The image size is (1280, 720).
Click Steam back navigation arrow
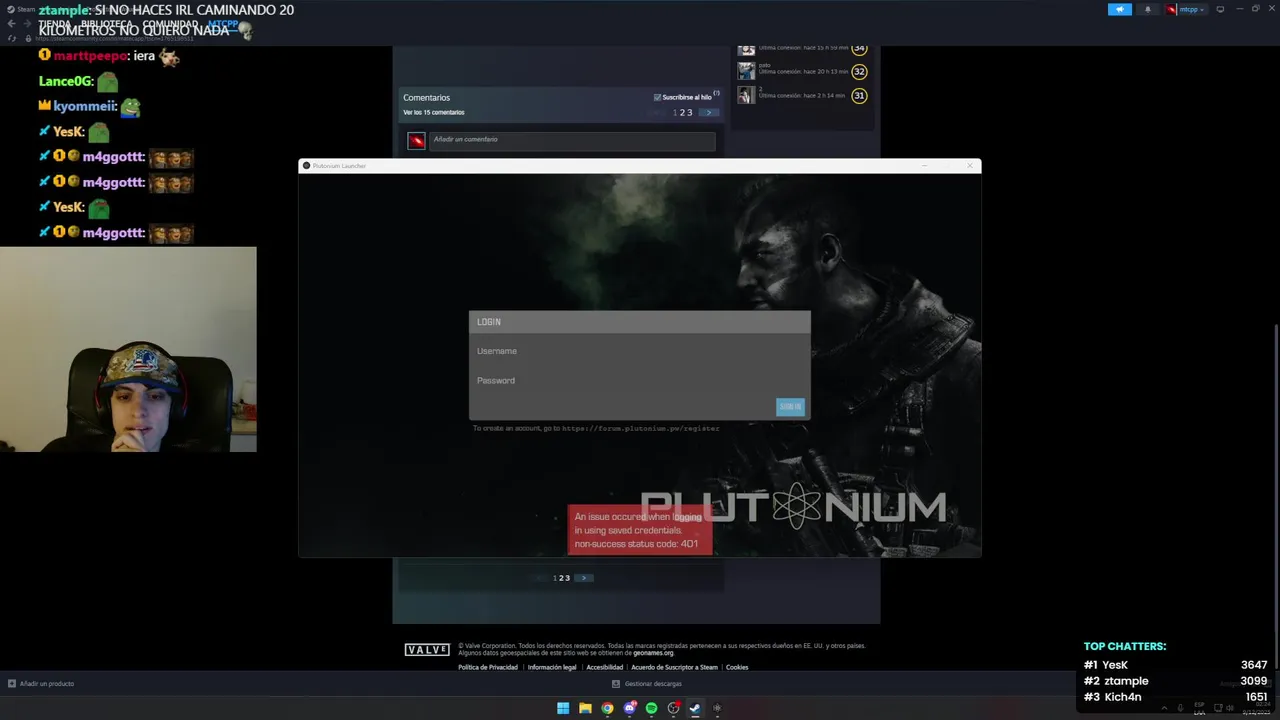(x=12, y=23)
